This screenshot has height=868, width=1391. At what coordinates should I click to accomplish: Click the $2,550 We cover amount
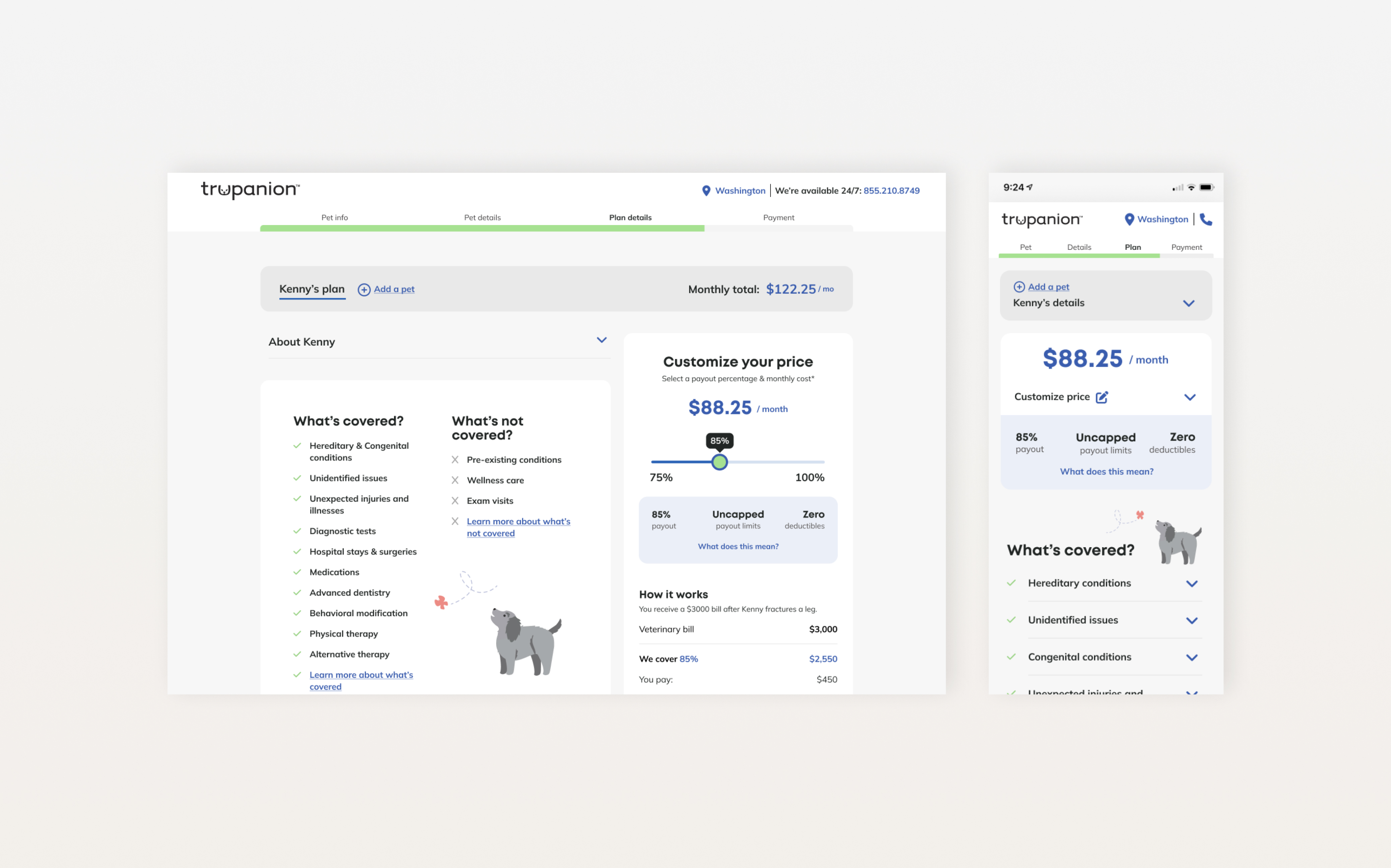823,660
